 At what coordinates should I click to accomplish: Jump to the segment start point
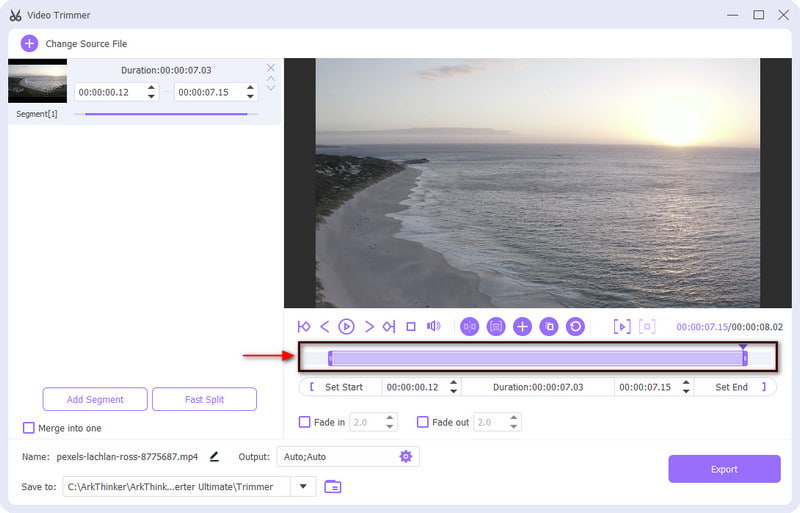(304, 326)
